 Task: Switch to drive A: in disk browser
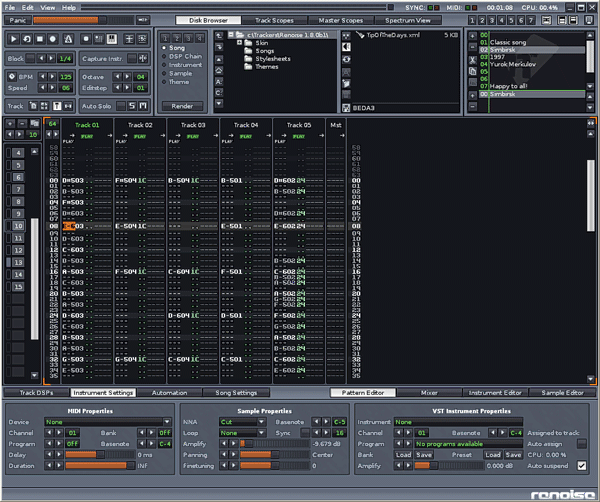click(x=219, y=81)
